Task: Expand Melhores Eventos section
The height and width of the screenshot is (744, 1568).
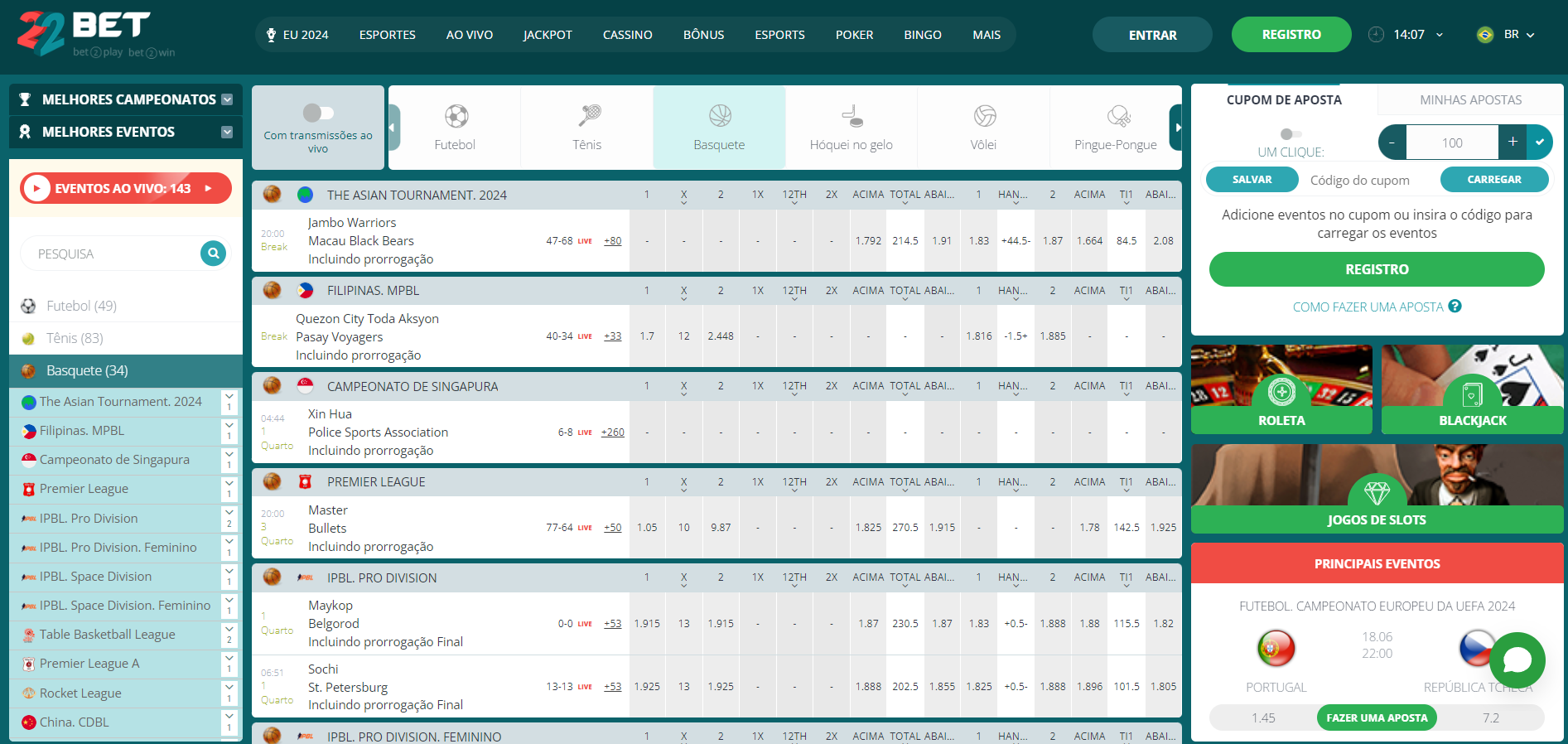Action: (227, 132)
